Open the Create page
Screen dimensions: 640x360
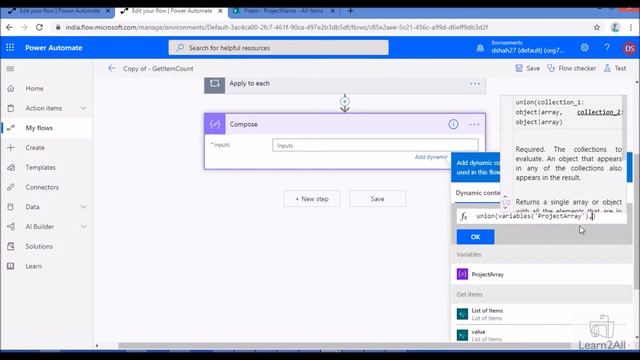click(x=35, y=148)
